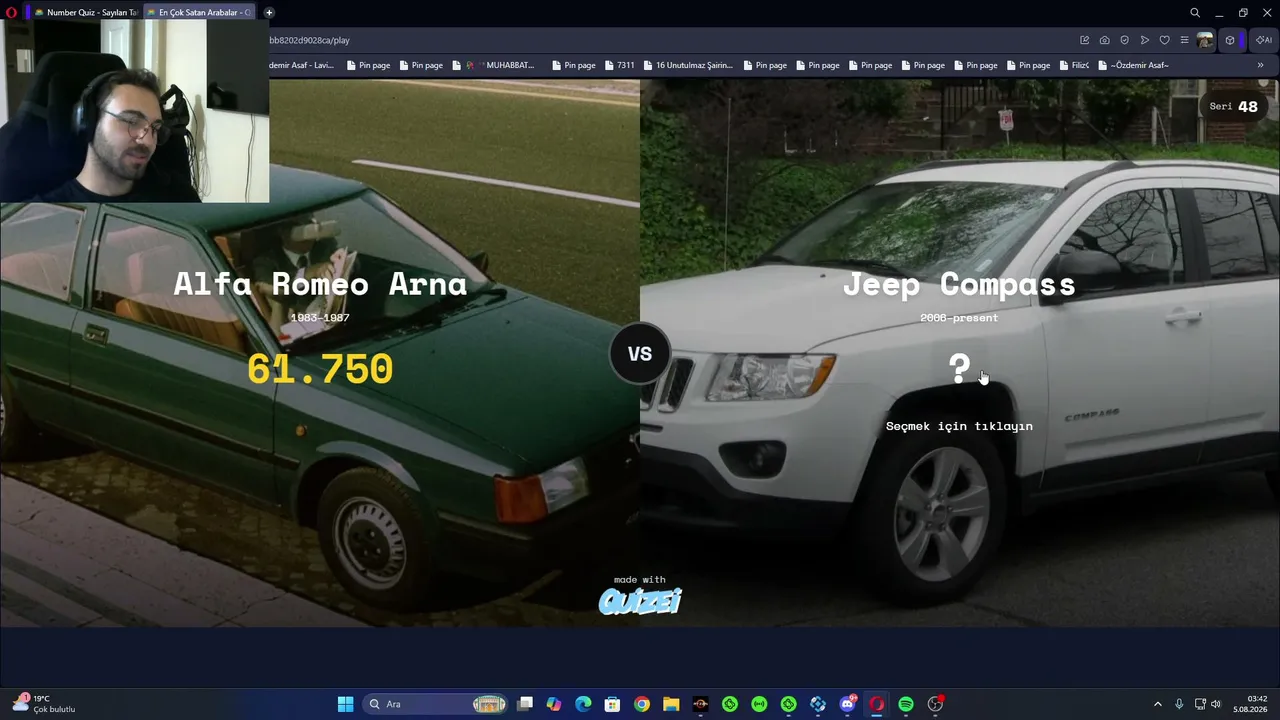Open the weather widget showing 19°C

coord(44,704)
